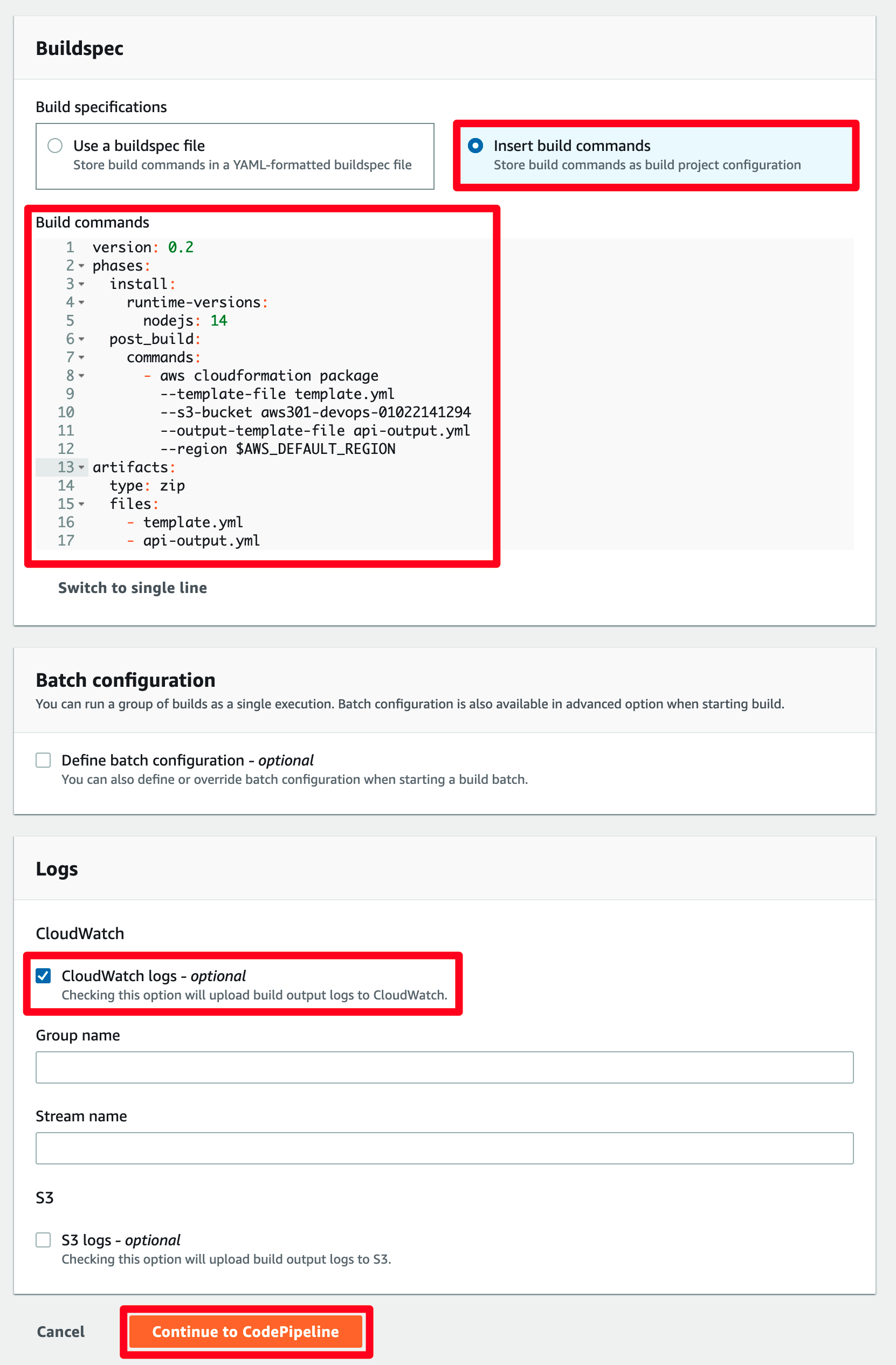Select the Use a buildspec file option
The height and width of the screenshot is (1365, 896).
[55, 146]
